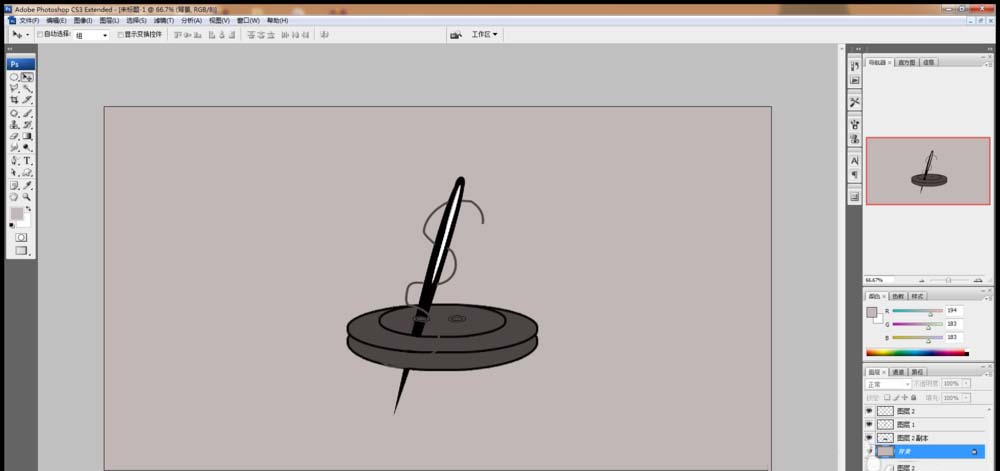Select the Magic Wand tool
This screenshot has width=1000, height=471.
27,89
